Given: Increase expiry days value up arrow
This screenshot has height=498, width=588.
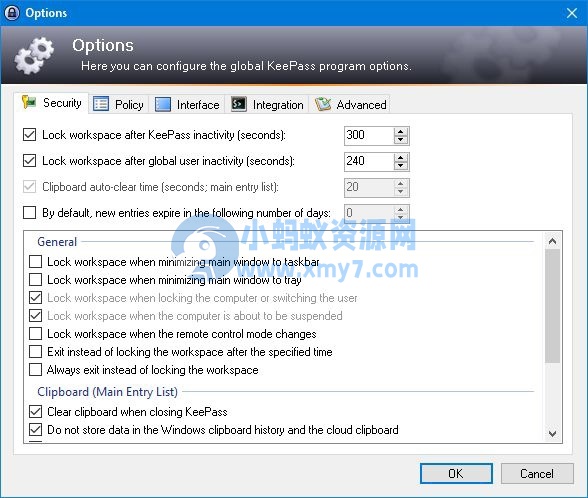Looking at the screenshot, I should pos(400,209).
